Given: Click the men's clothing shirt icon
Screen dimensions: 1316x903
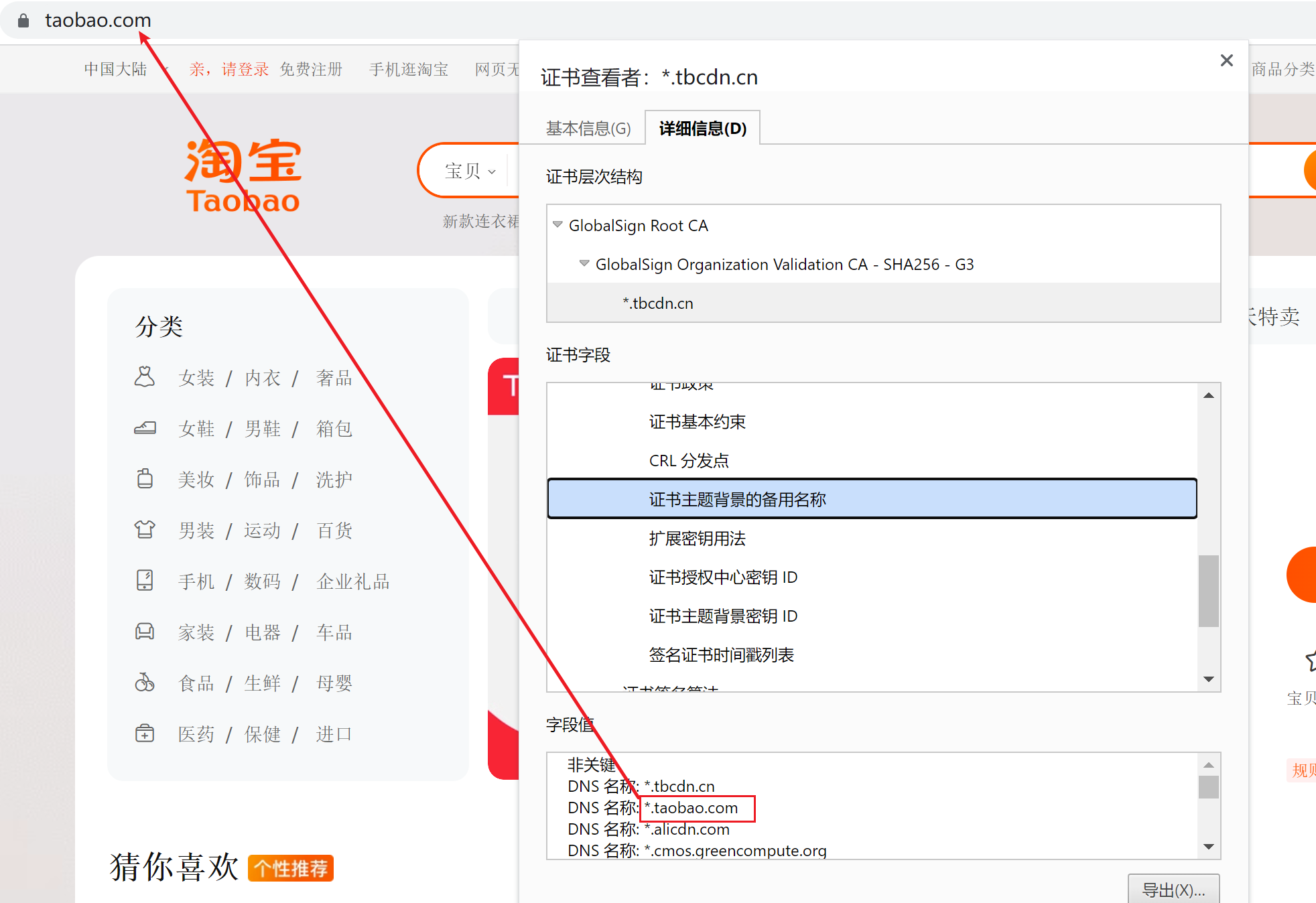Looking at the screenshot, I should pyautogui.click(x=145, y=530).
